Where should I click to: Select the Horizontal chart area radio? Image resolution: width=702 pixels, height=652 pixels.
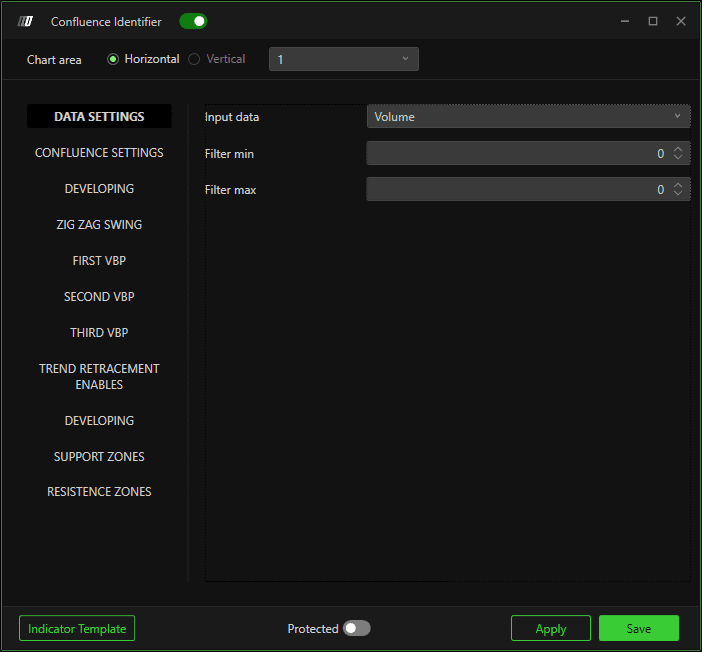coord(113,59)
